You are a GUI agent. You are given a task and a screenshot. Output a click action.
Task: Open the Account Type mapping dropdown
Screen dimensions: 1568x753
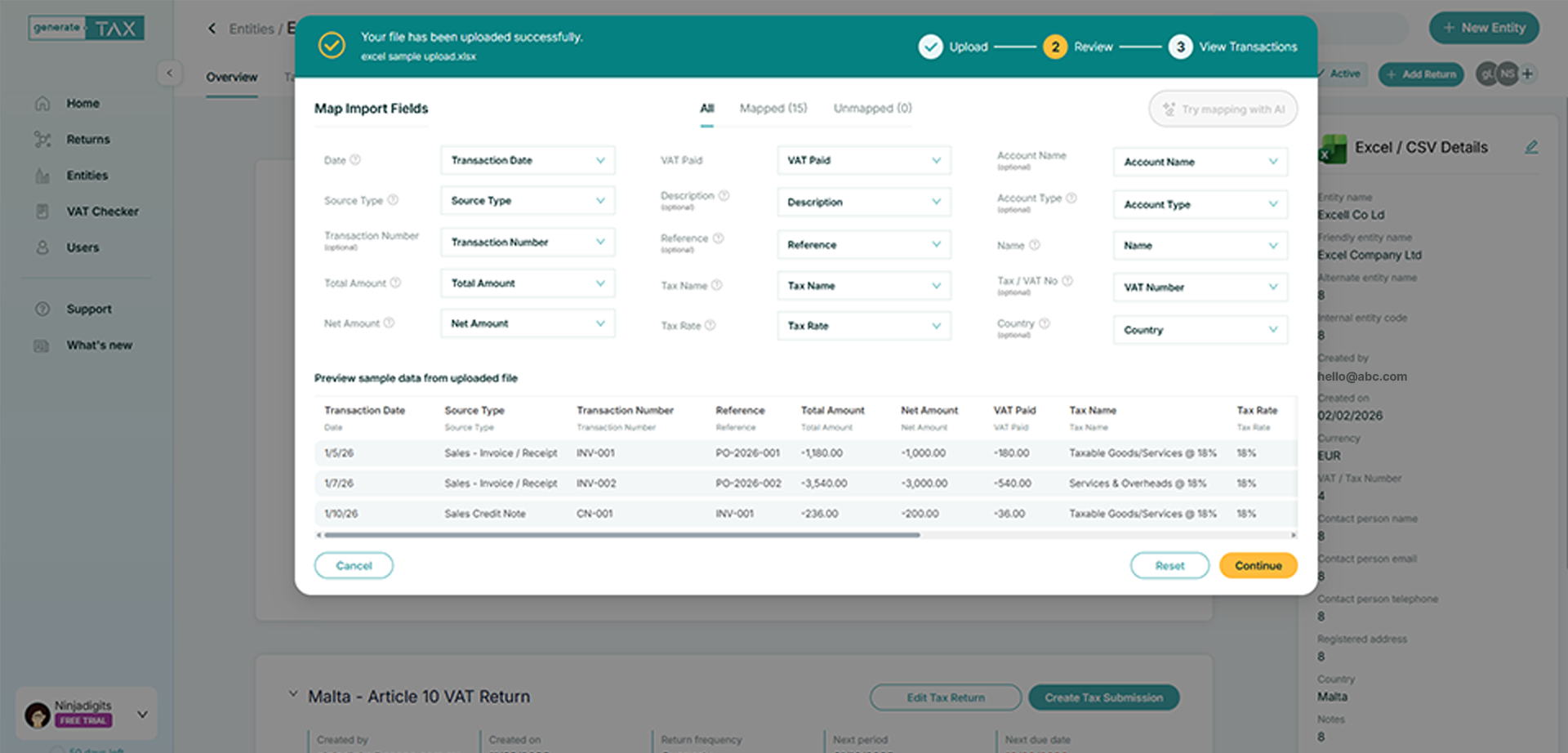(x=1200, y=204)
